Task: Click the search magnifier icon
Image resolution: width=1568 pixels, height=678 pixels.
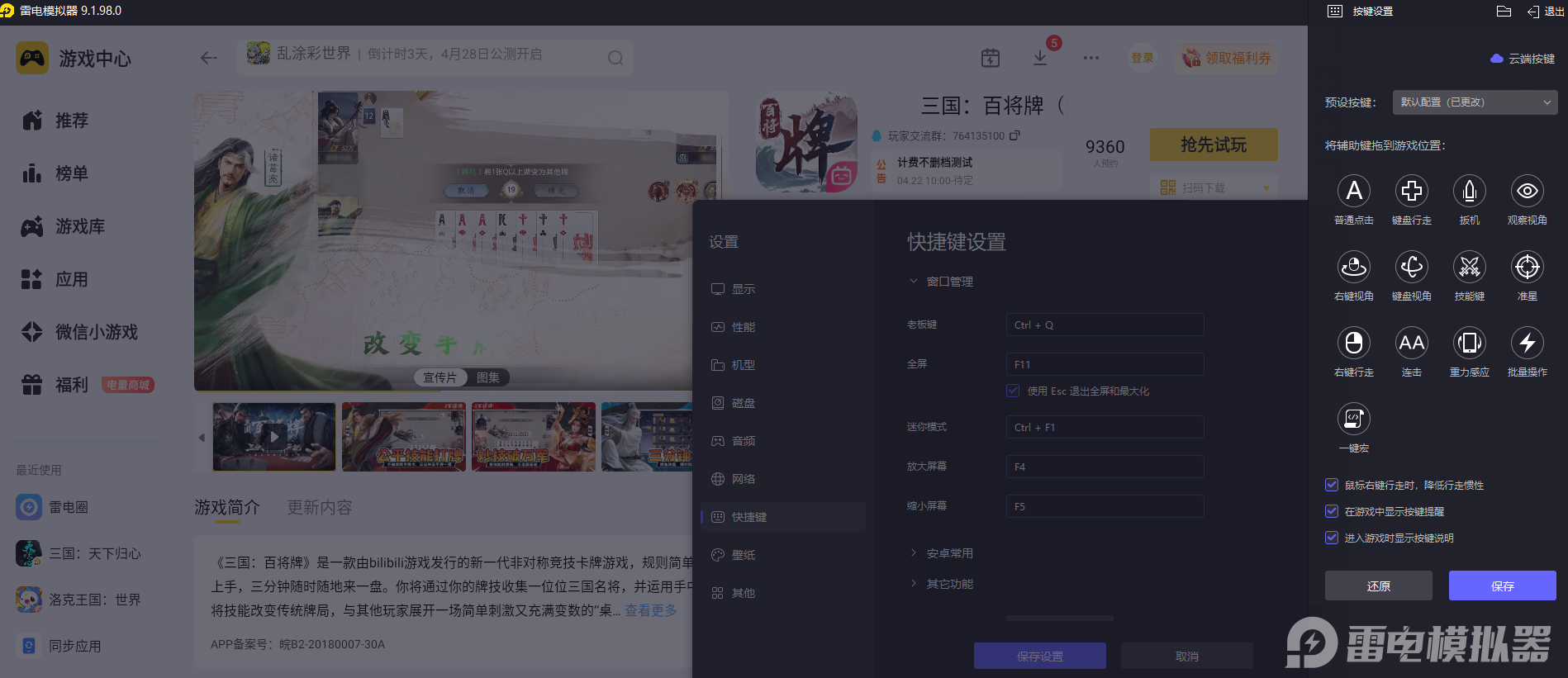Action: (x=615, y=58)
